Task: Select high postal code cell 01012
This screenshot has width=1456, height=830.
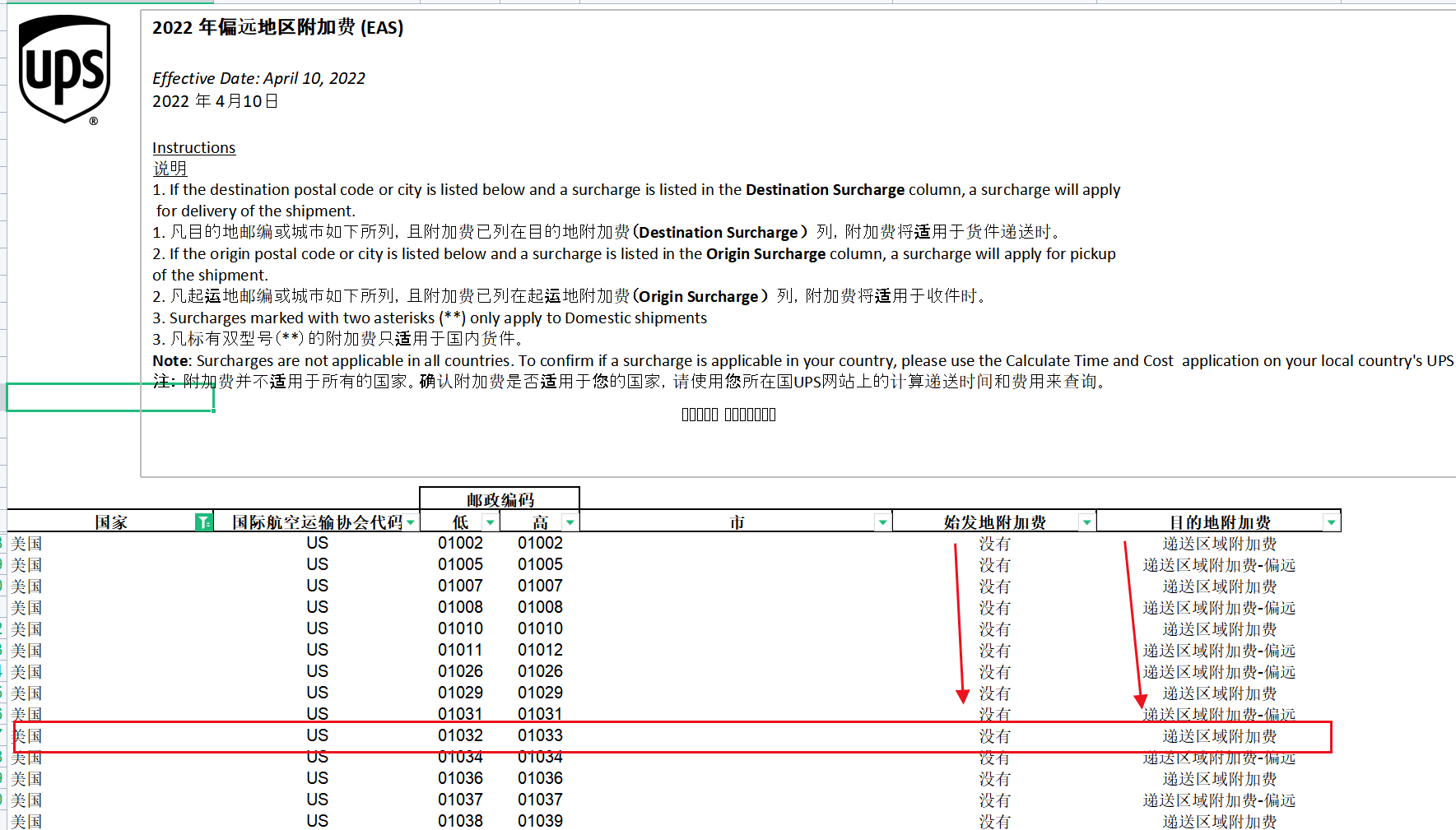Action: click(x=540, y=650)
